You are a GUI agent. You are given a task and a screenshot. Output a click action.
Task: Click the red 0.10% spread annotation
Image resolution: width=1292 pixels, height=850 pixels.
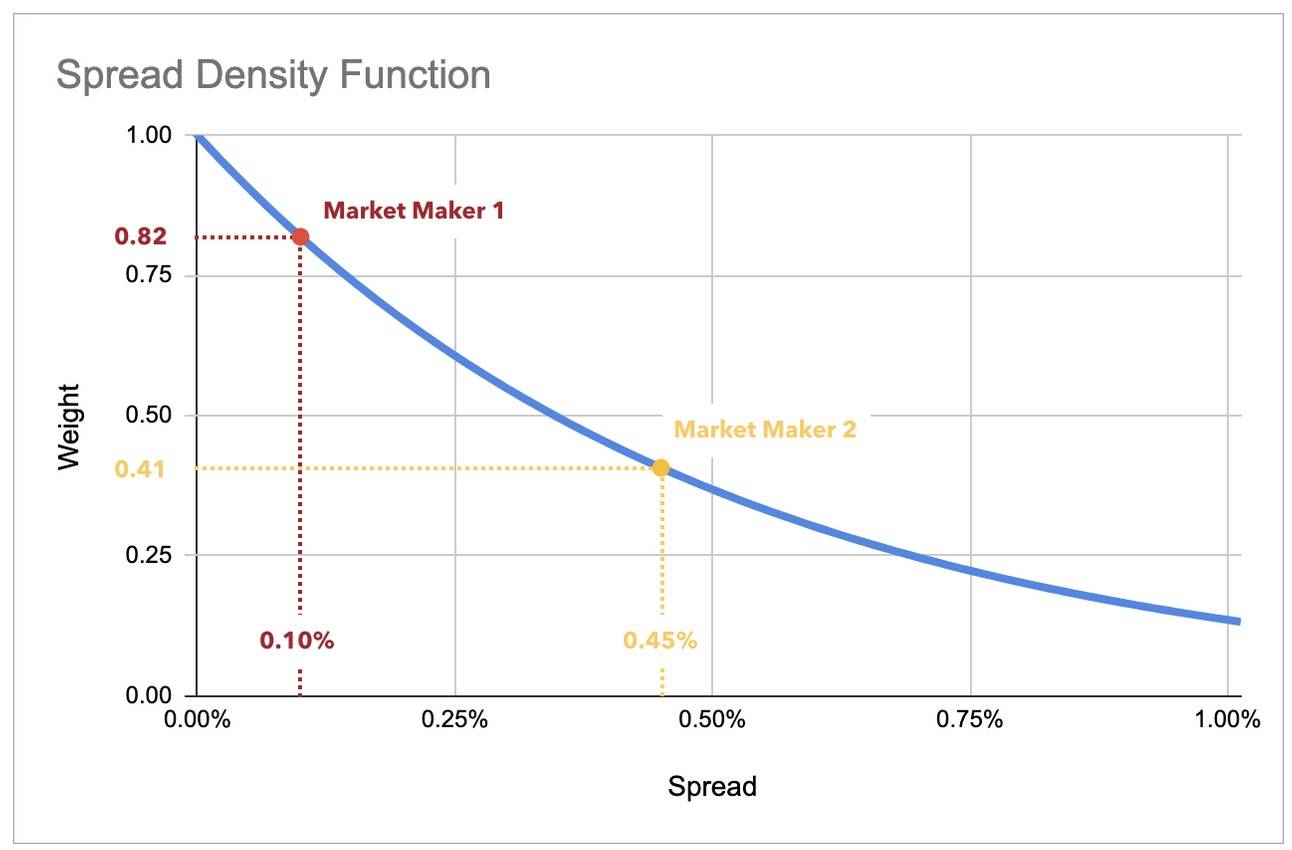pyautogui.click(x=297, y=641)
